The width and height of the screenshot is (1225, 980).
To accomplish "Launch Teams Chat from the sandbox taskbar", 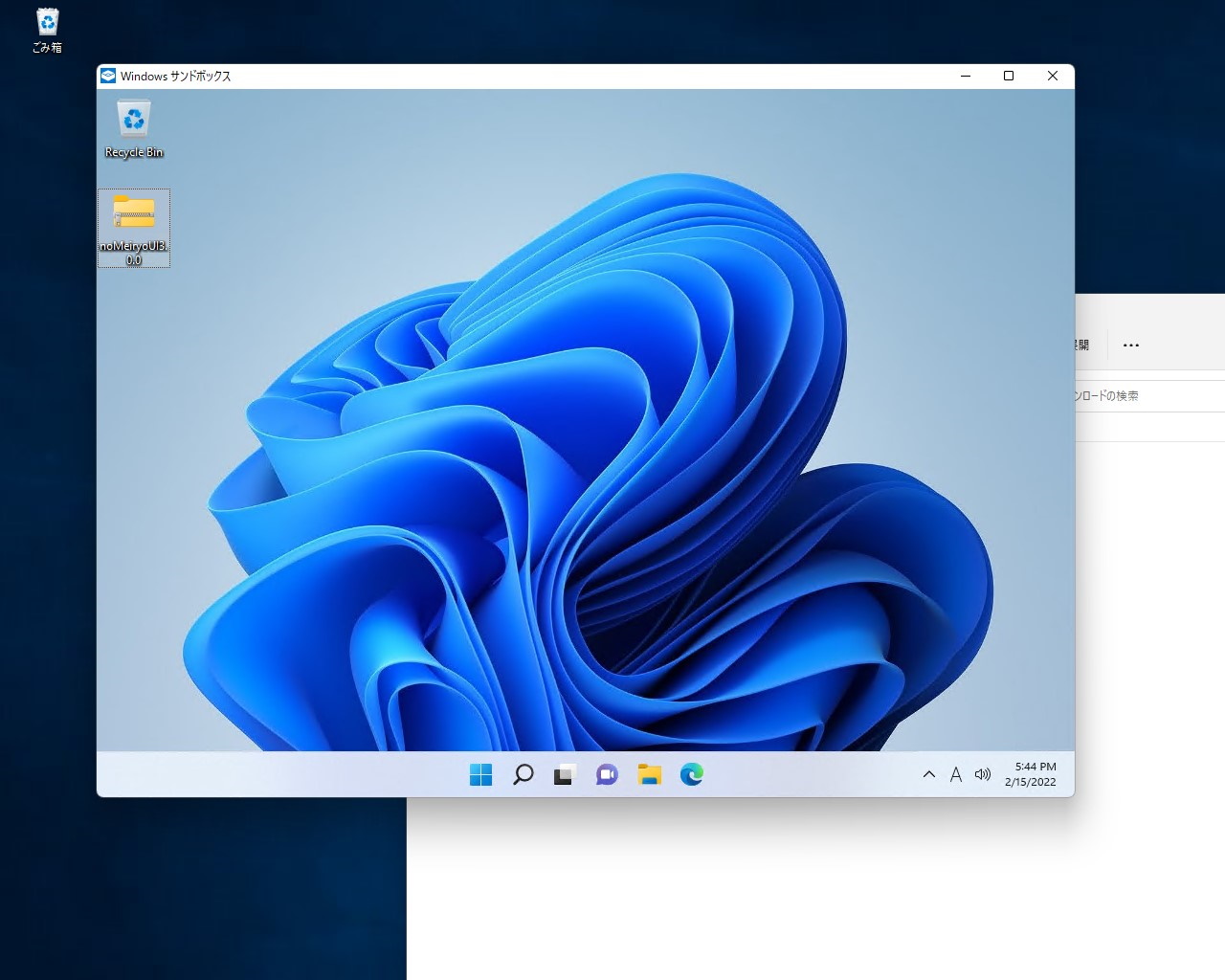I will pos(607,774).
